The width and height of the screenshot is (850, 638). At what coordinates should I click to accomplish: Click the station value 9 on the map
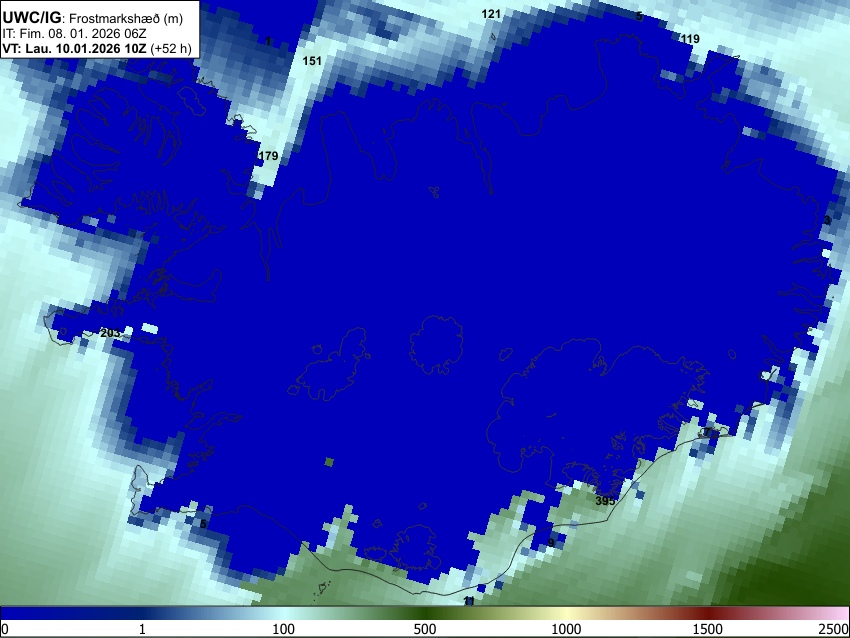coord(551,543)
